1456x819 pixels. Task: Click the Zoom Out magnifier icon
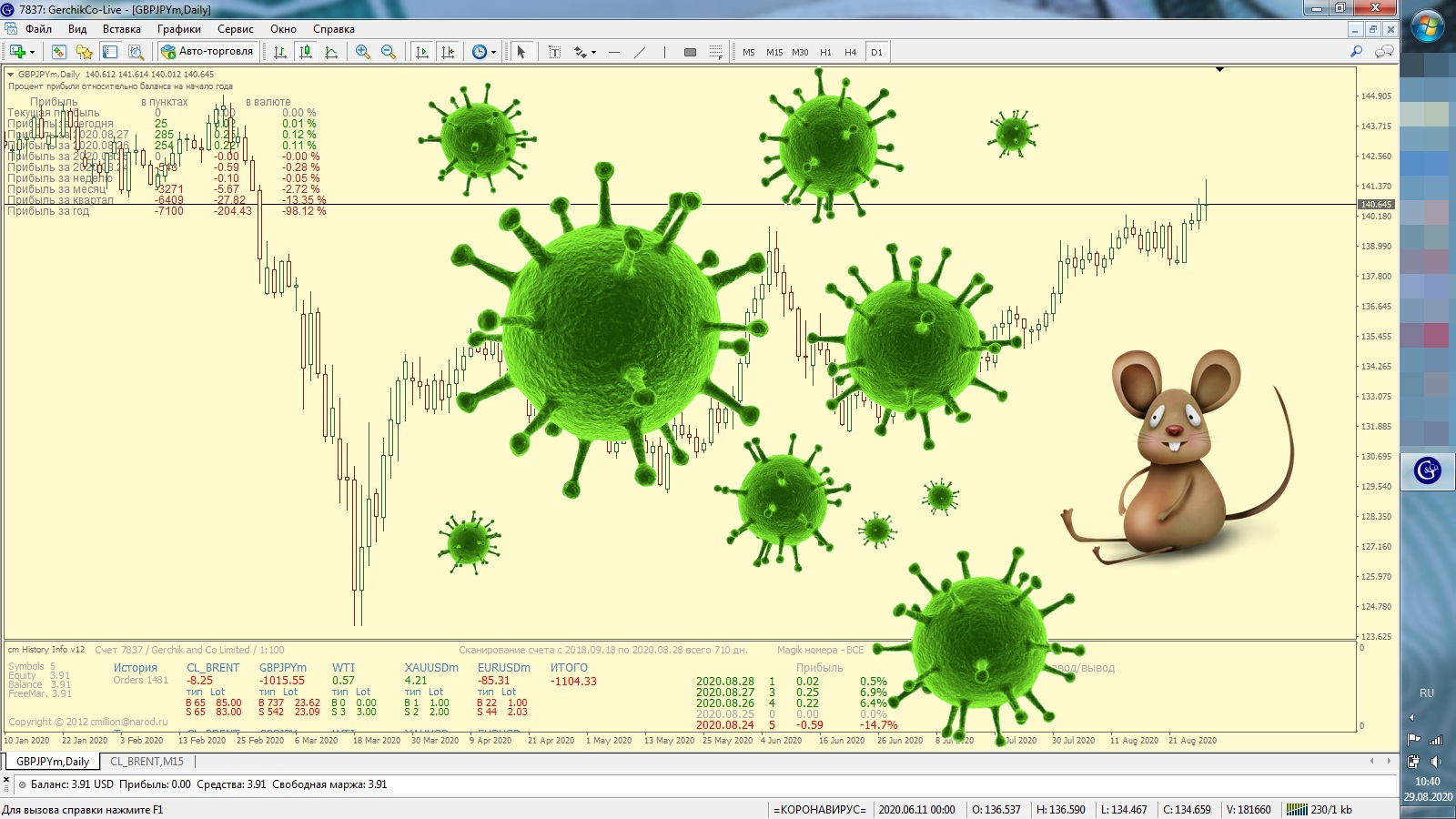tap(389, 52)
